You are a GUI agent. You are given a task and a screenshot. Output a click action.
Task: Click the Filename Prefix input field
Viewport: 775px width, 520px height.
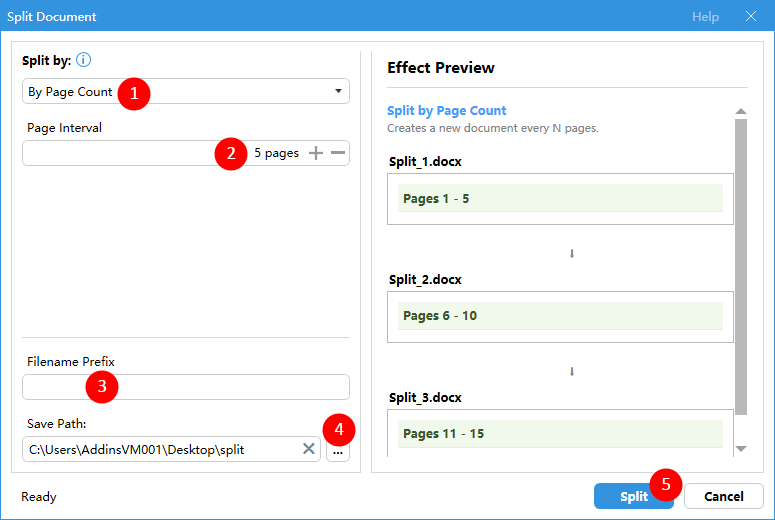coord(186,387)
